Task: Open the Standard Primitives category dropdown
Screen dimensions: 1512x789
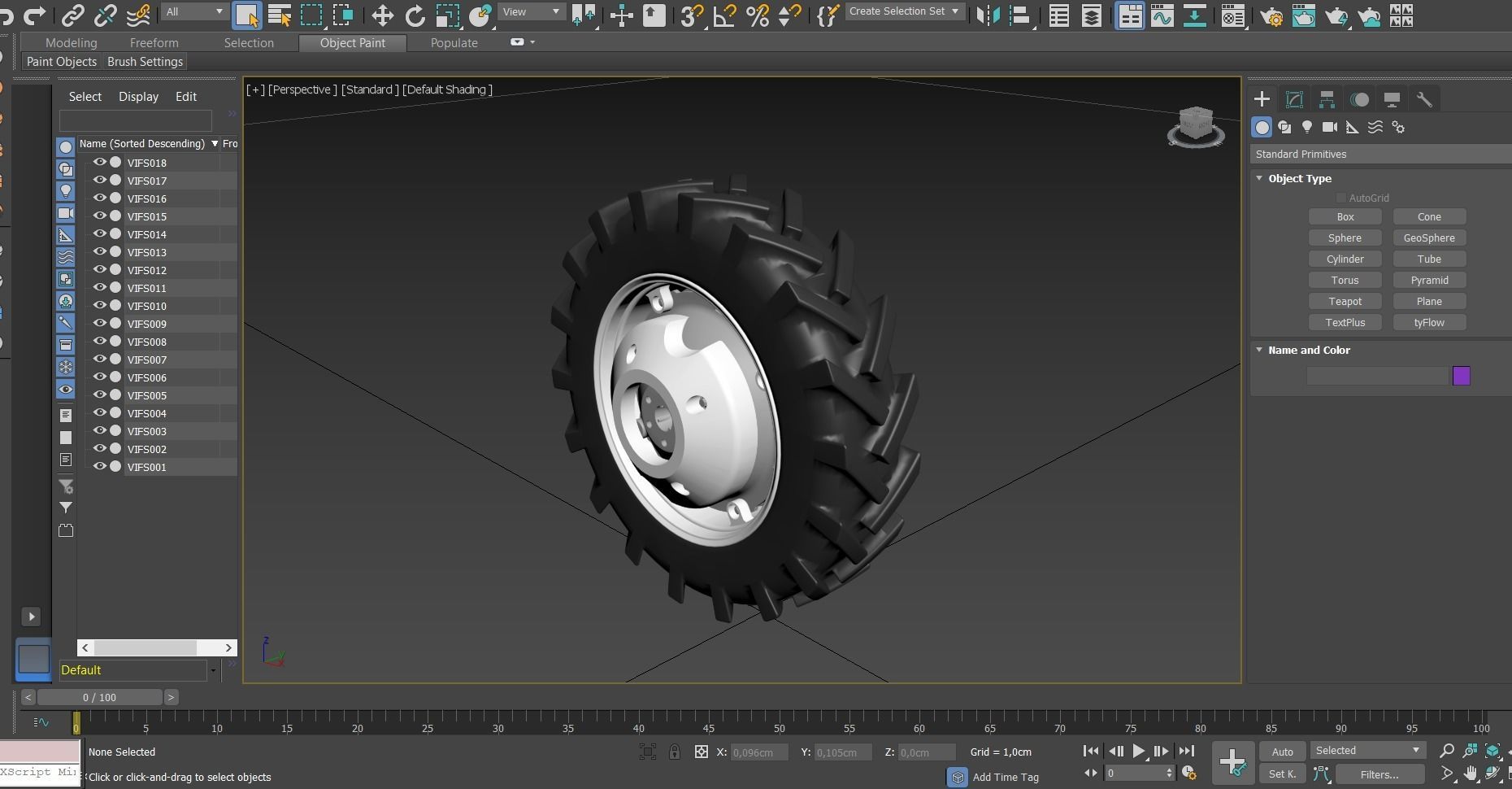Action: [1380, 154]
